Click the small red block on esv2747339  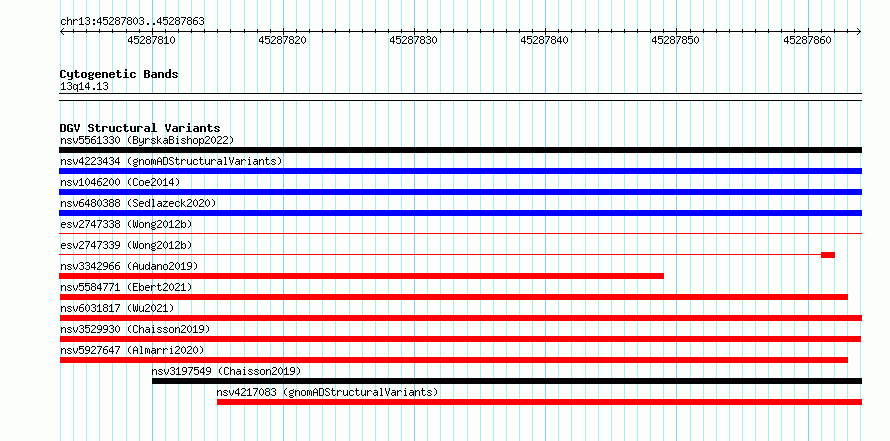click(828, 255)
